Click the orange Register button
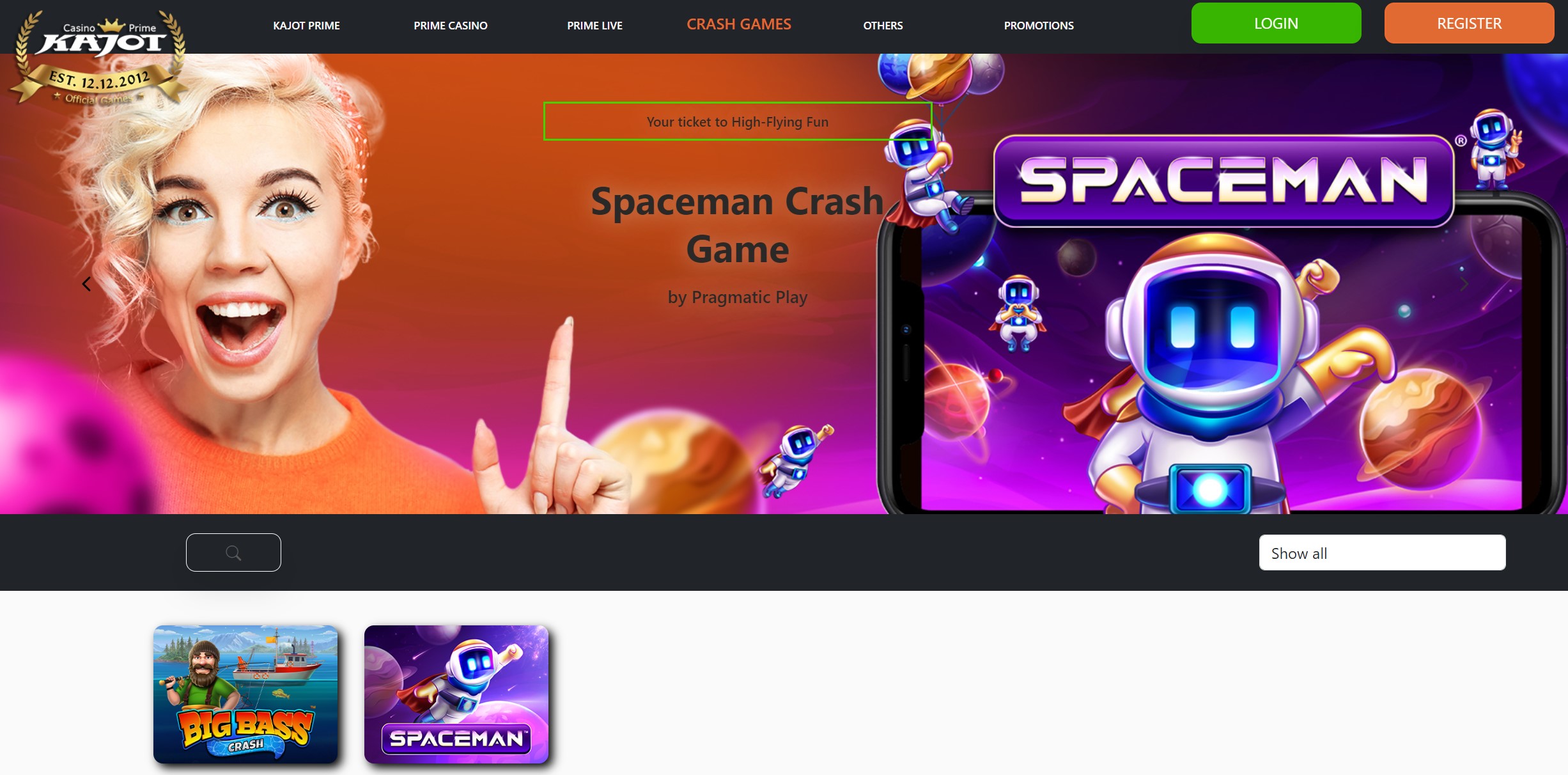The image size is (1568, 775). [x=1469, y=23]
